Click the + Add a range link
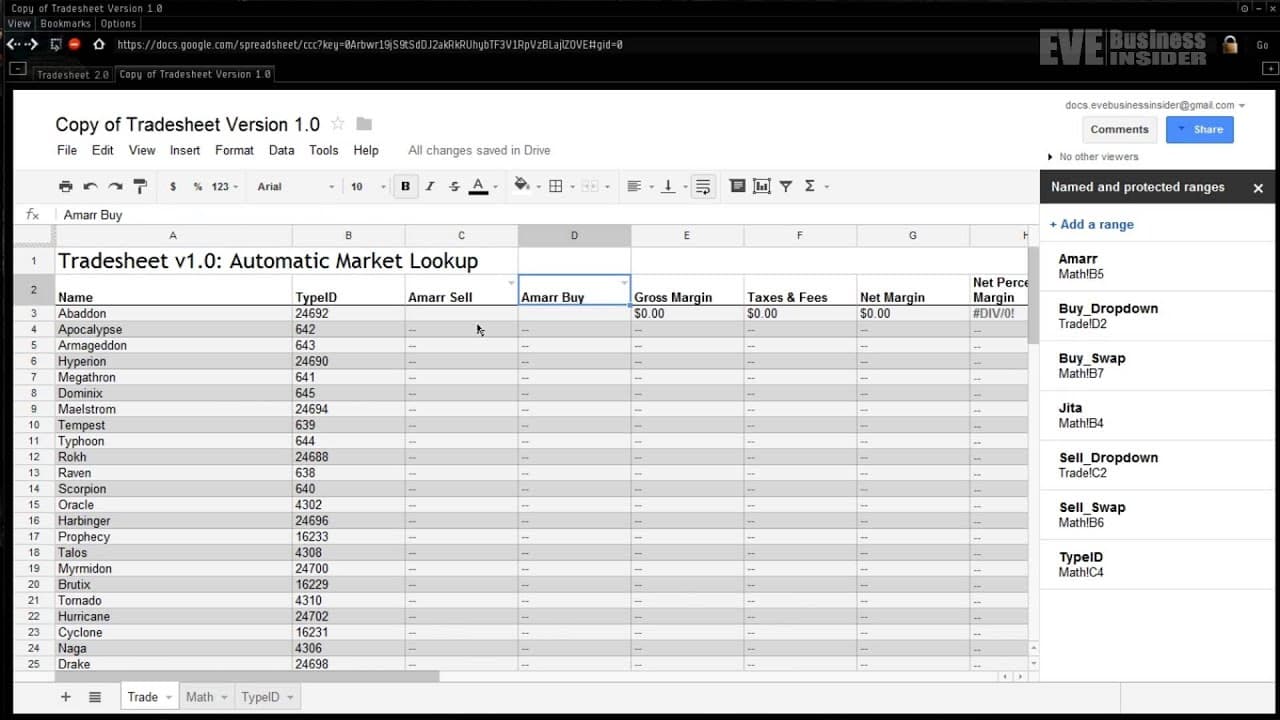 pyautogui.click(x=1091, y=224)
